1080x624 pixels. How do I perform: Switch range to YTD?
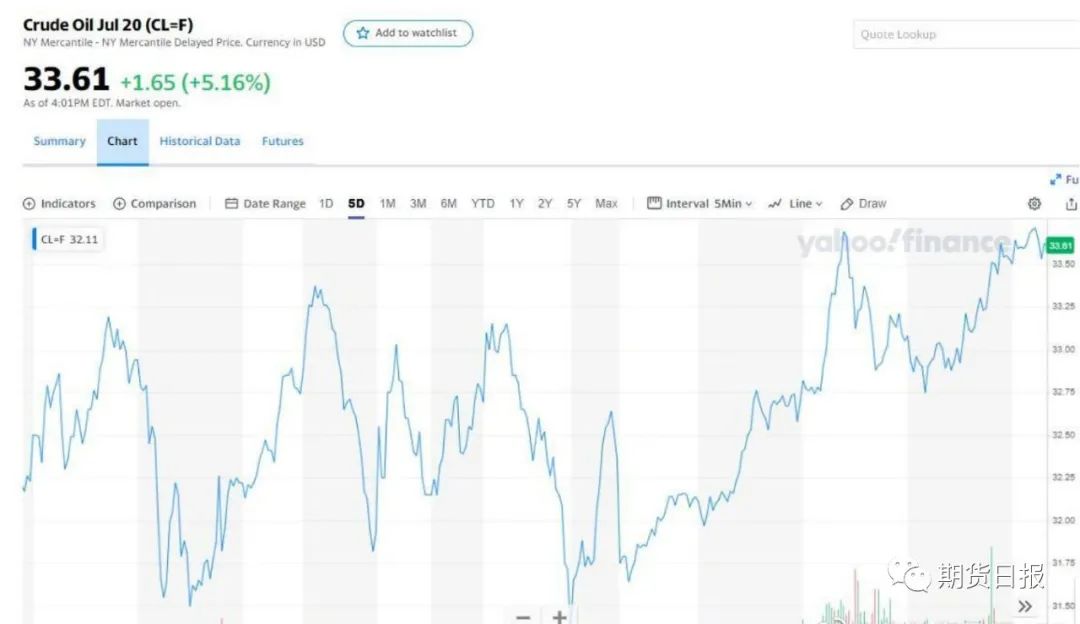point(483,204)
